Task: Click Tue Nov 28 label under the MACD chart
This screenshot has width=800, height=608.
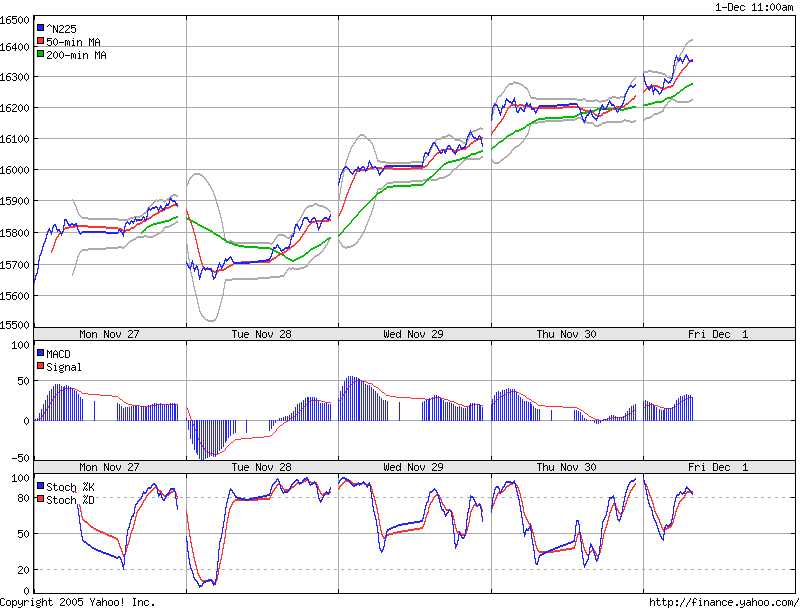Action: [x=261, y=467]
